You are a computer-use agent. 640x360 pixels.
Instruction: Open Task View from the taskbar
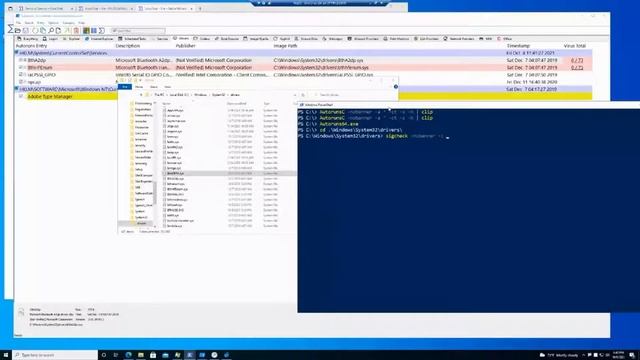click(x=116, y=355)
